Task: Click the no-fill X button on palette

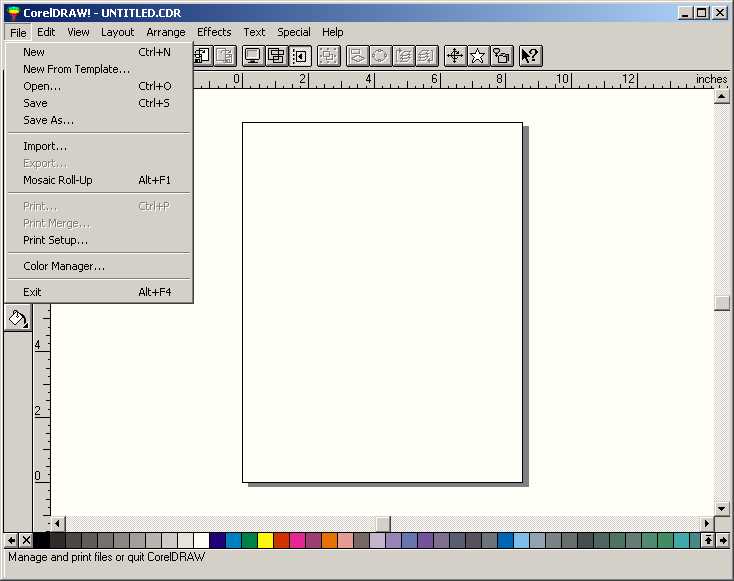Action: coord(26,540)
